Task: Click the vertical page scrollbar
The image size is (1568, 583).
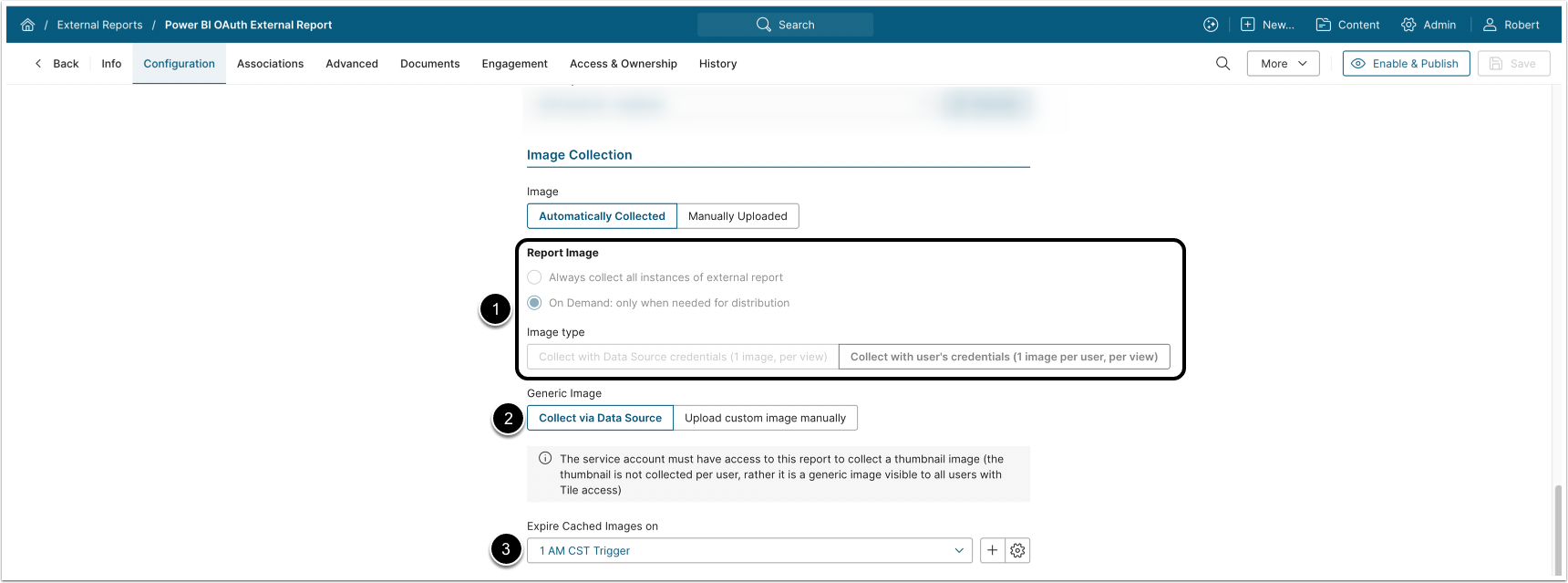Action: [x=1558, y=529]
